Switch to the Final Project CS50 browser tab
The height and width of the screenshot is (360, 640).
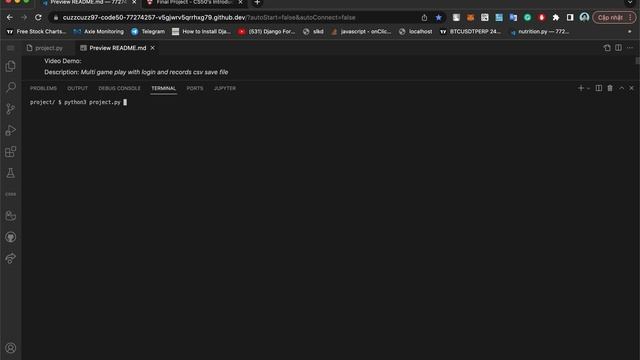[194, 2]
